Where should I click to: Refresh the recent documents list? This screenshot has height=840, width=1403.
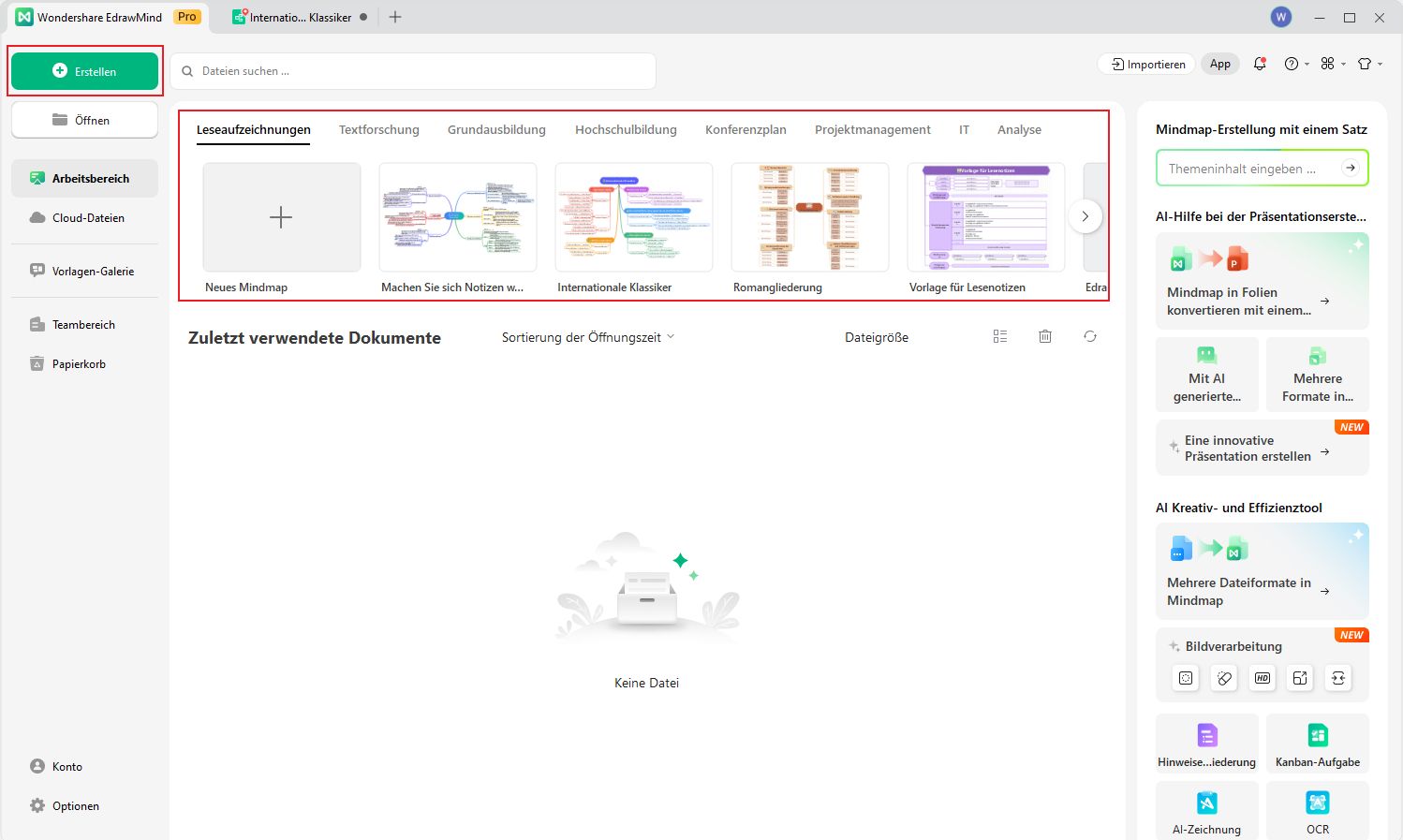1090,336
